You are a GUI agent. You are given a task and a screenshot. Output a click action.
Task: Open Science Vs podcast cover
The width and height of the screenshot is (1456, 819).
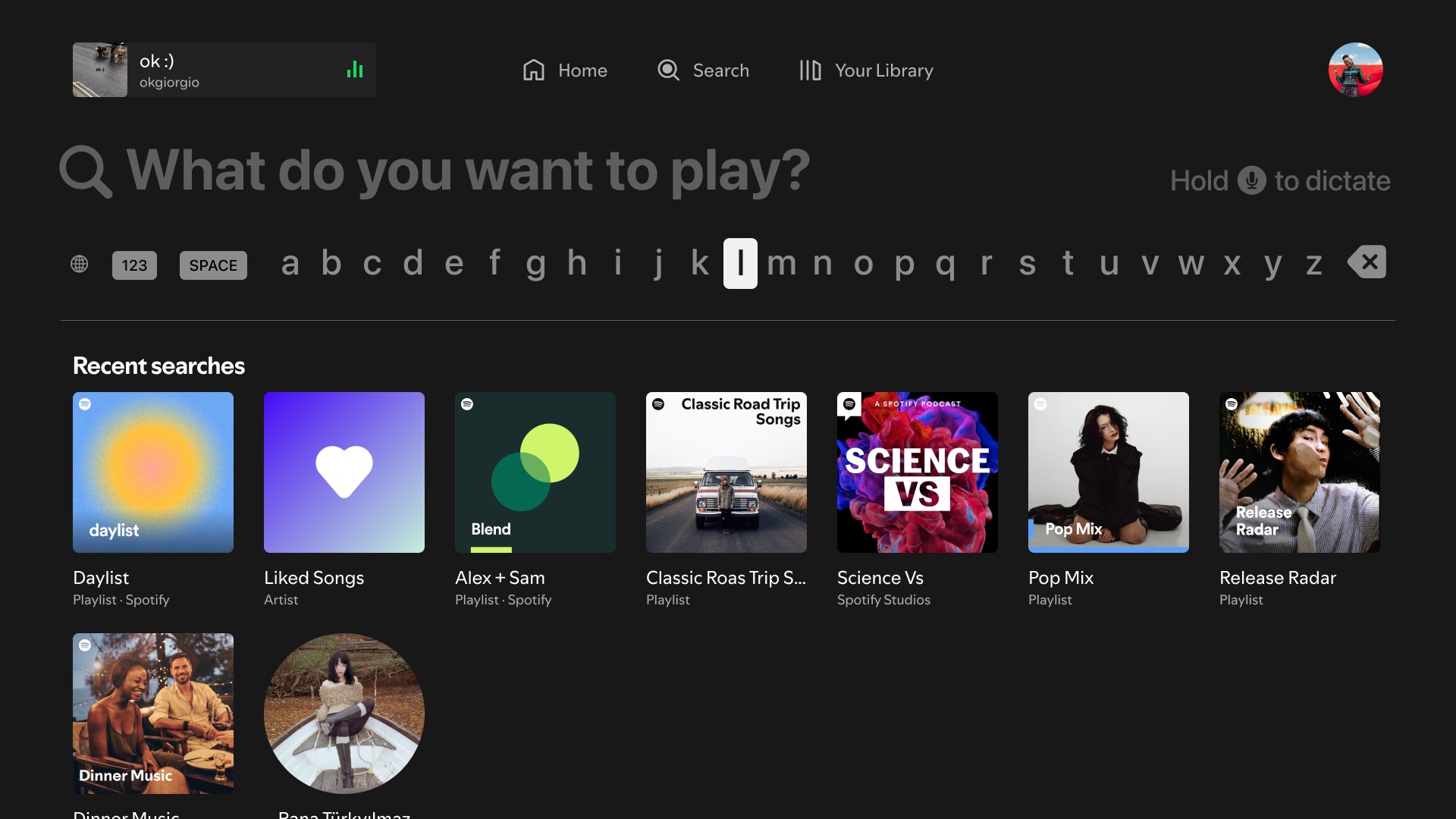pyautogui.click(x=918, y=472)
